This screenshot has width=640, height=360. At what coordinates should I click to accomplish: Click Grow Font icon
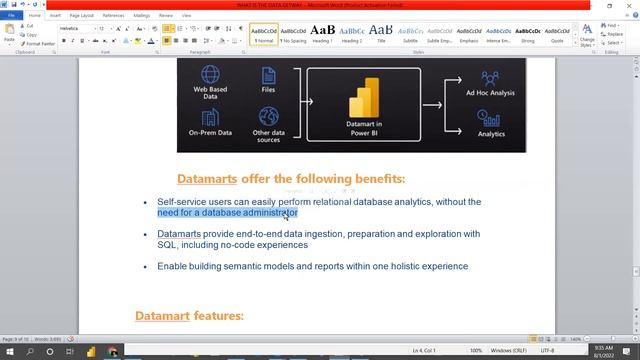(118, 29)
